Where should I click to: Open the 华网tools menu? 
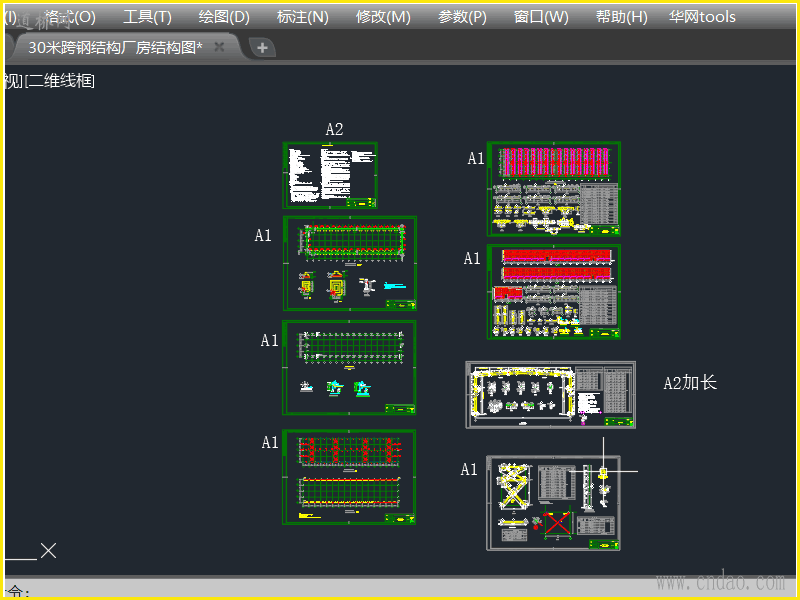click(x=702, y=17)
